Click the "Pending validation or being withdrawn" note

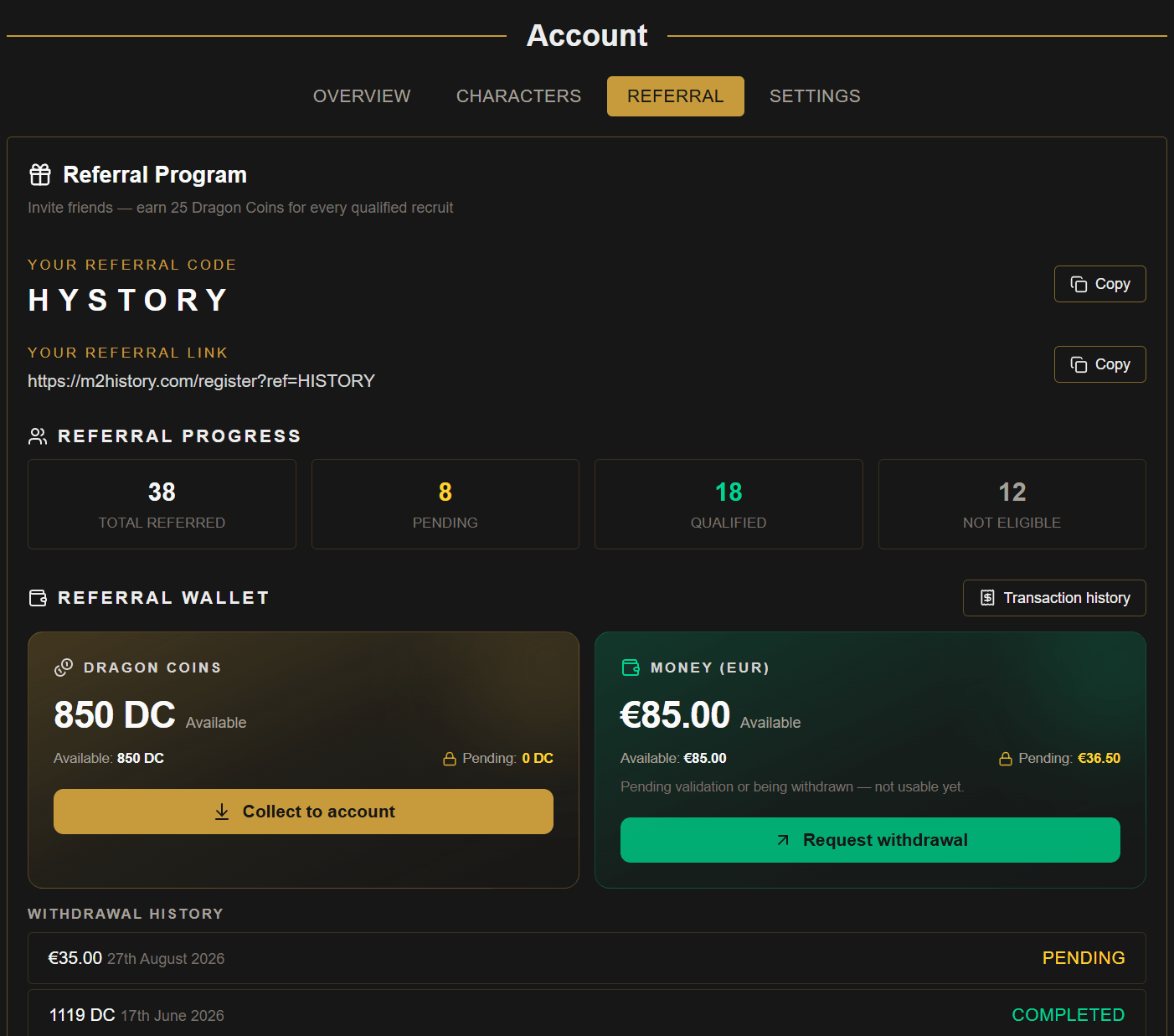click(x=792, y=787)
